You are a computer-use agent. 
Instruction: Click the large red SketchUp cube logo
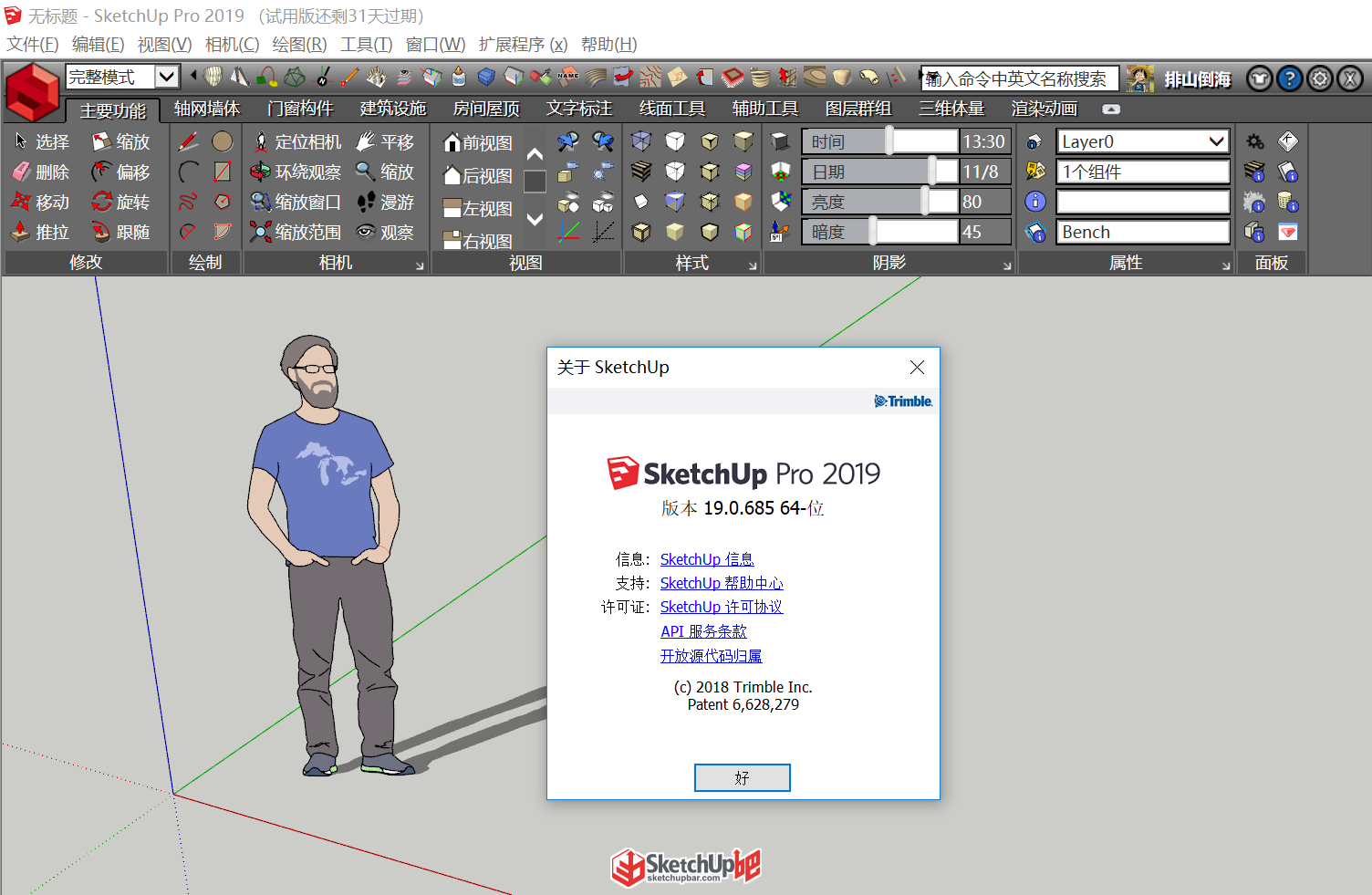coord(33,92)
